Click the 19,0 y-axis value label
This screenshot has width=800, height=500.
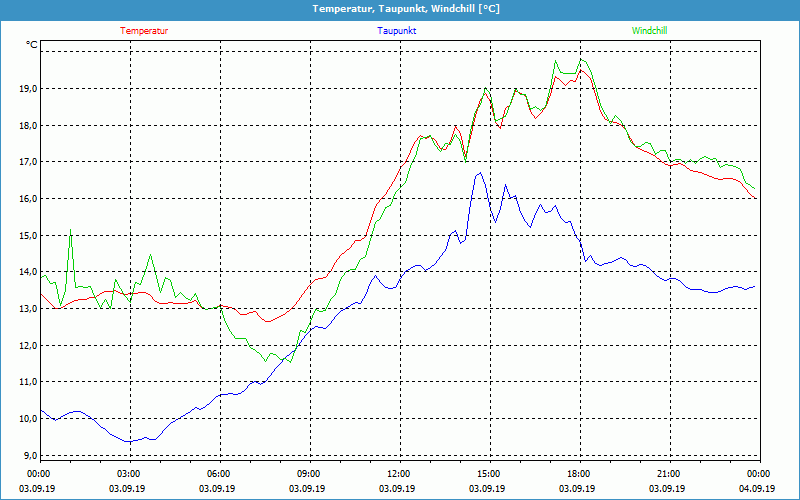(26, 89)
